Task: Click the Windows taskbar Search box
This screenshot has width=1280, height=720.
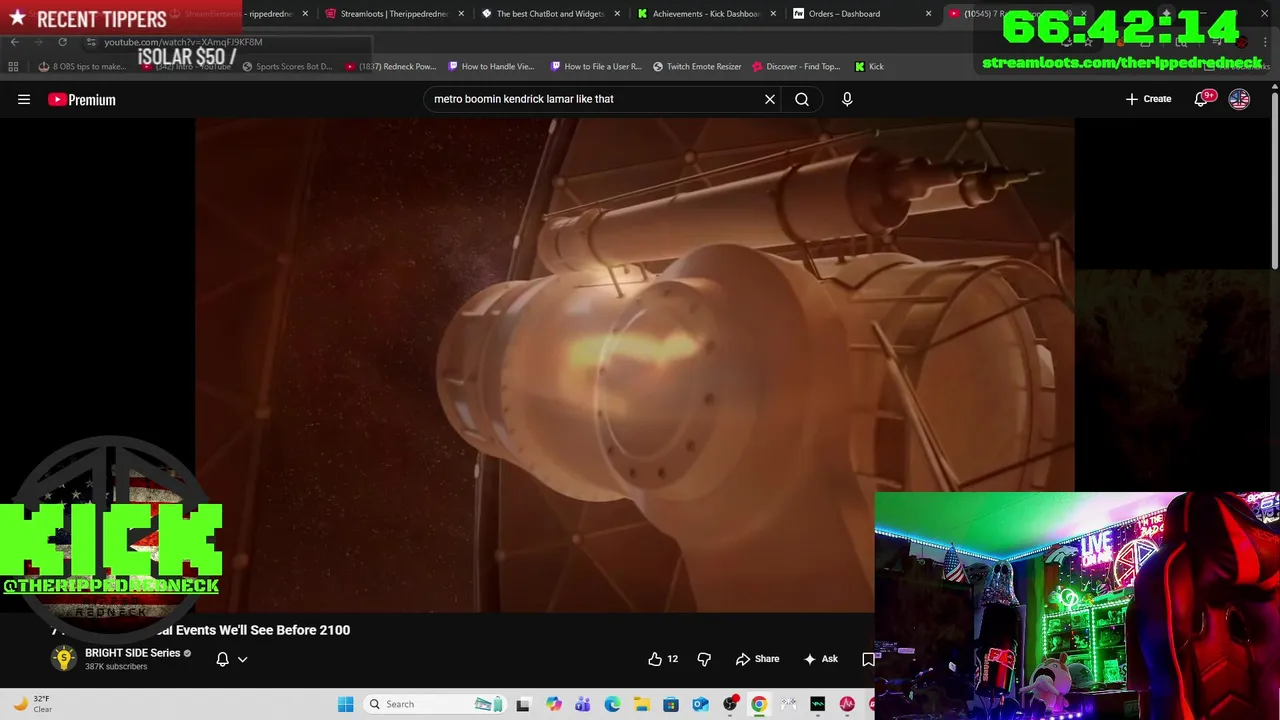Action: pos(435,704)
